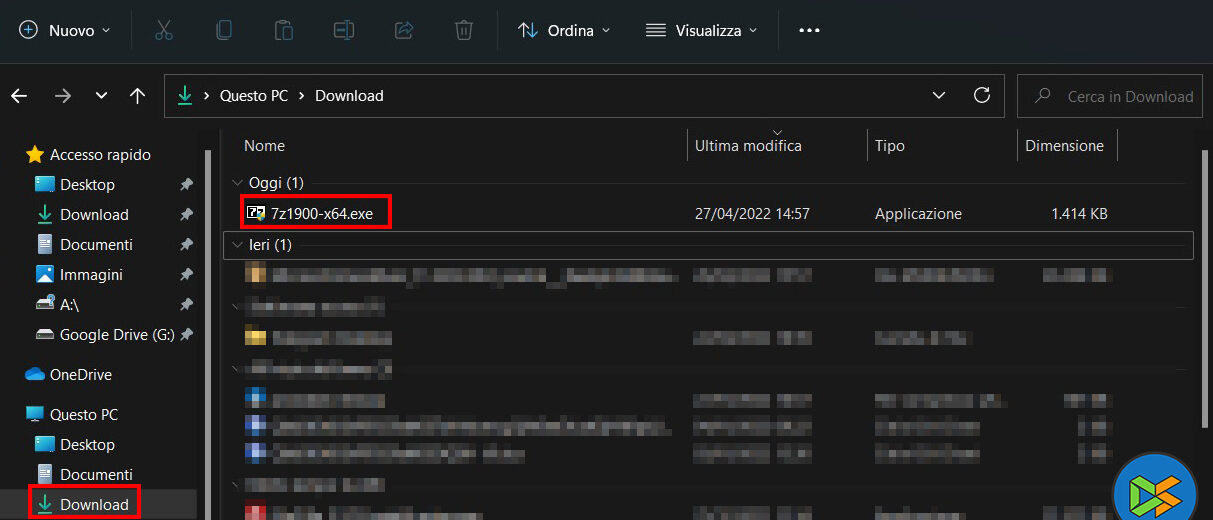1213x520 pixels.
Task: Click the Paste clipboard icon
Action: 284,30
